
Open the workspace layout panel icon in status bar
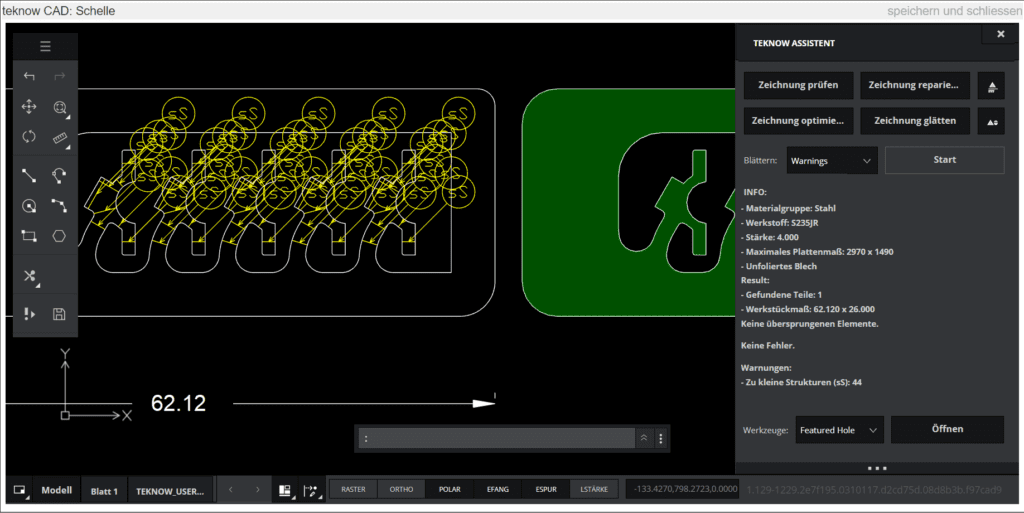(285, 491)
